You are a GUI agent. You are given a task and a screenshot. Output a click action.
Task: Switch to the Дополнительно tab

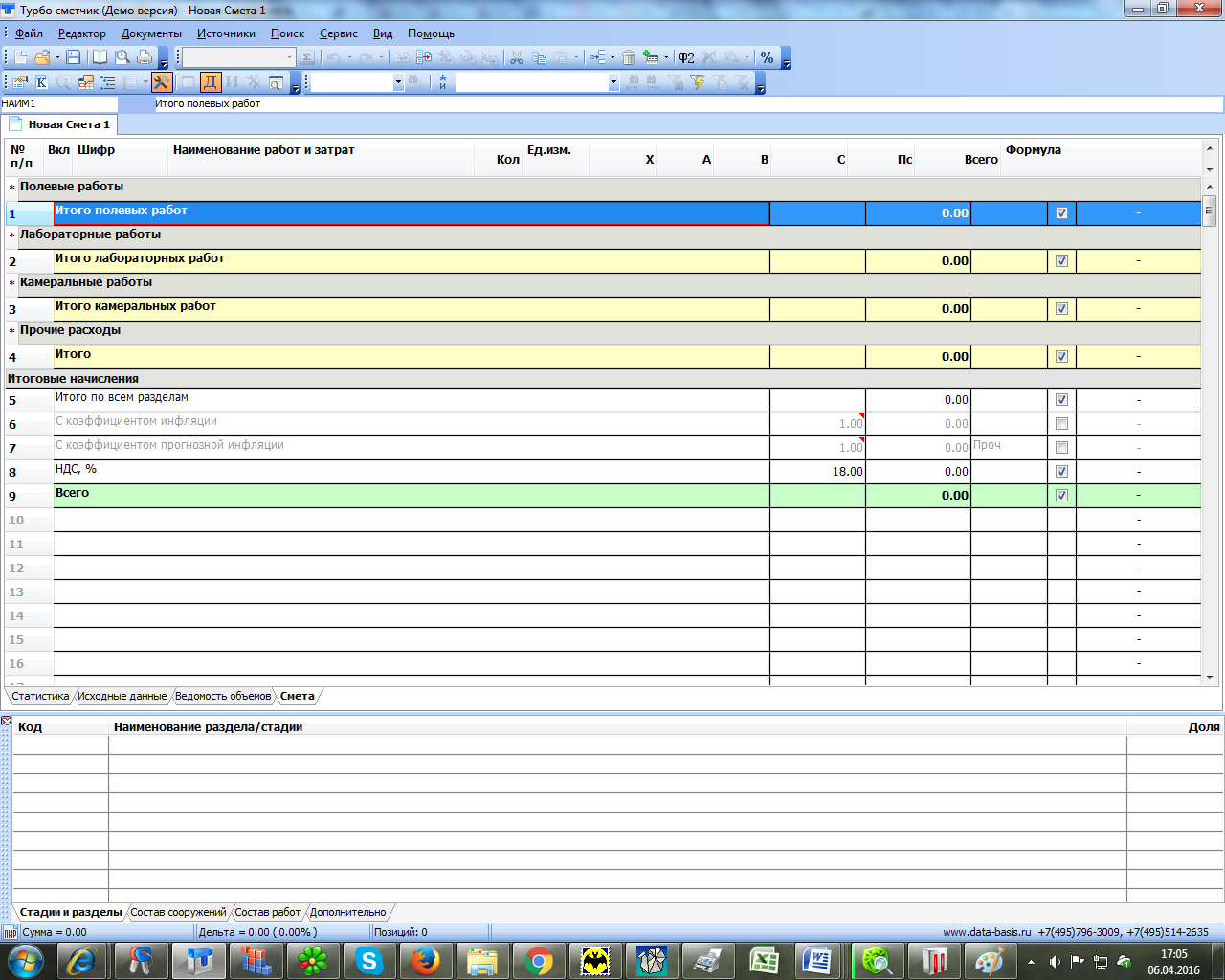pos(348,912)
